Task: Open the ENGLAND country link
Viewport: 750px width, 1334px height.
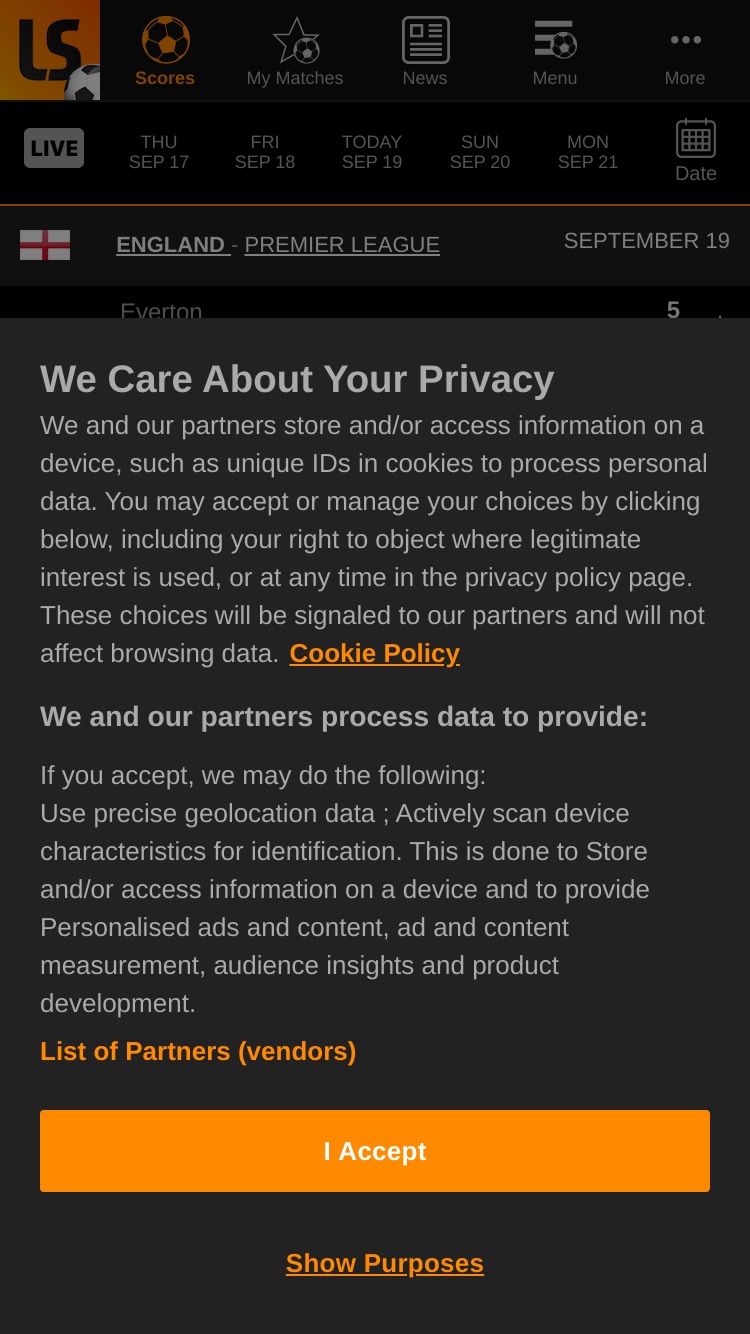Action: (x=171, y=245)
